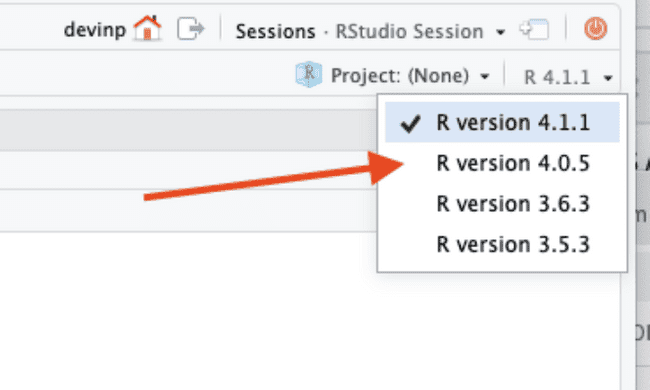The width and height of the screenshot is (650, 390).
Task: Pick R version 3.5.3 option
Action: pyautogui.click(x=502, y=245)
